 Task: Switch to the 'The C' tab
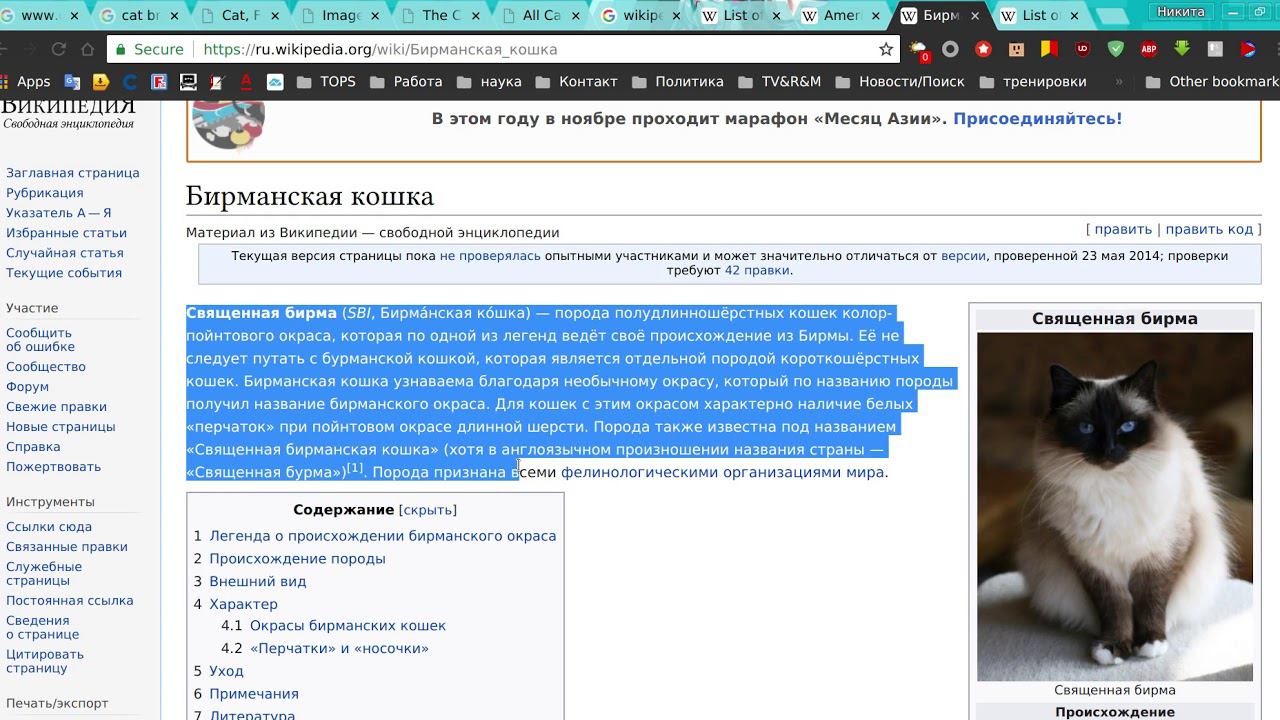tap(441, 16)
